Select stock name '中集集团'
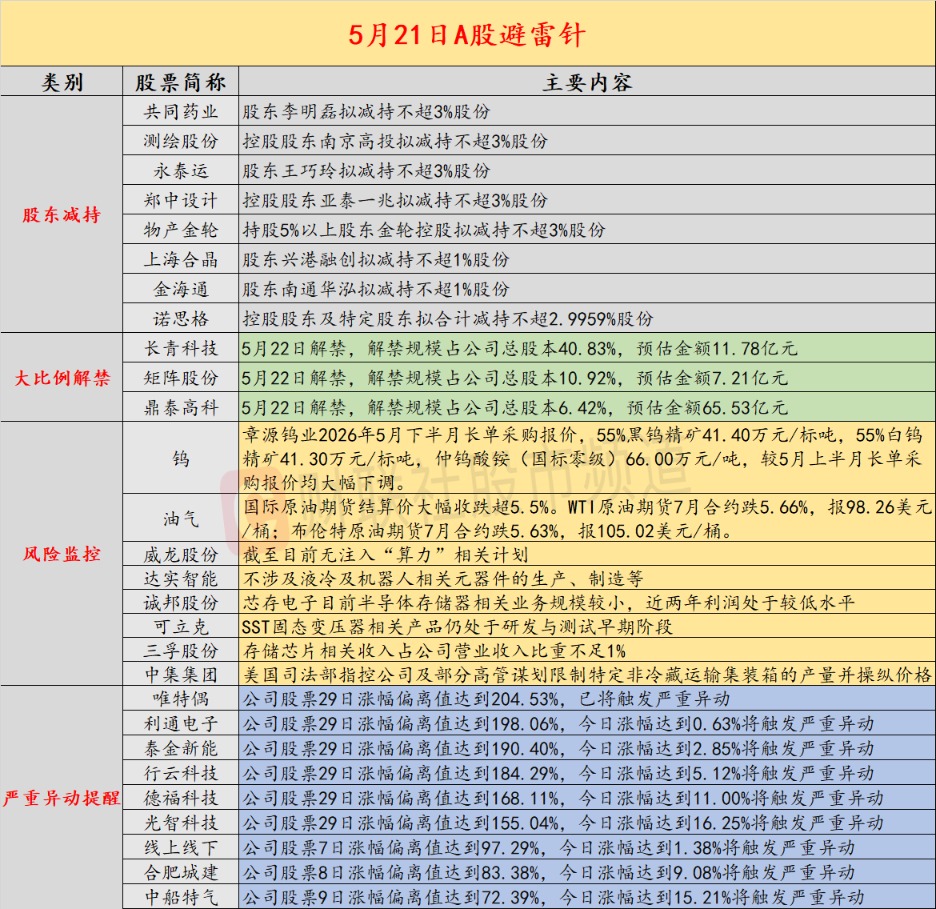Viewport: 936px width, 909px height. point(180,674)
